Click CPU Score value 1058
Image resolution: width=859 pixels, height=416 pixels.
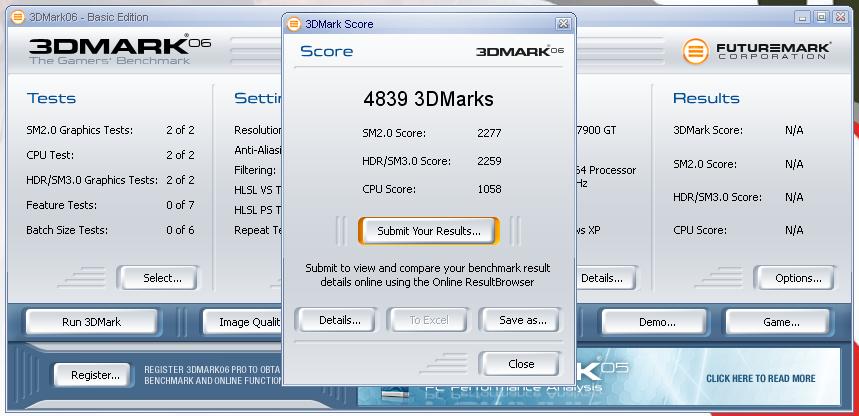coord(489,190)
